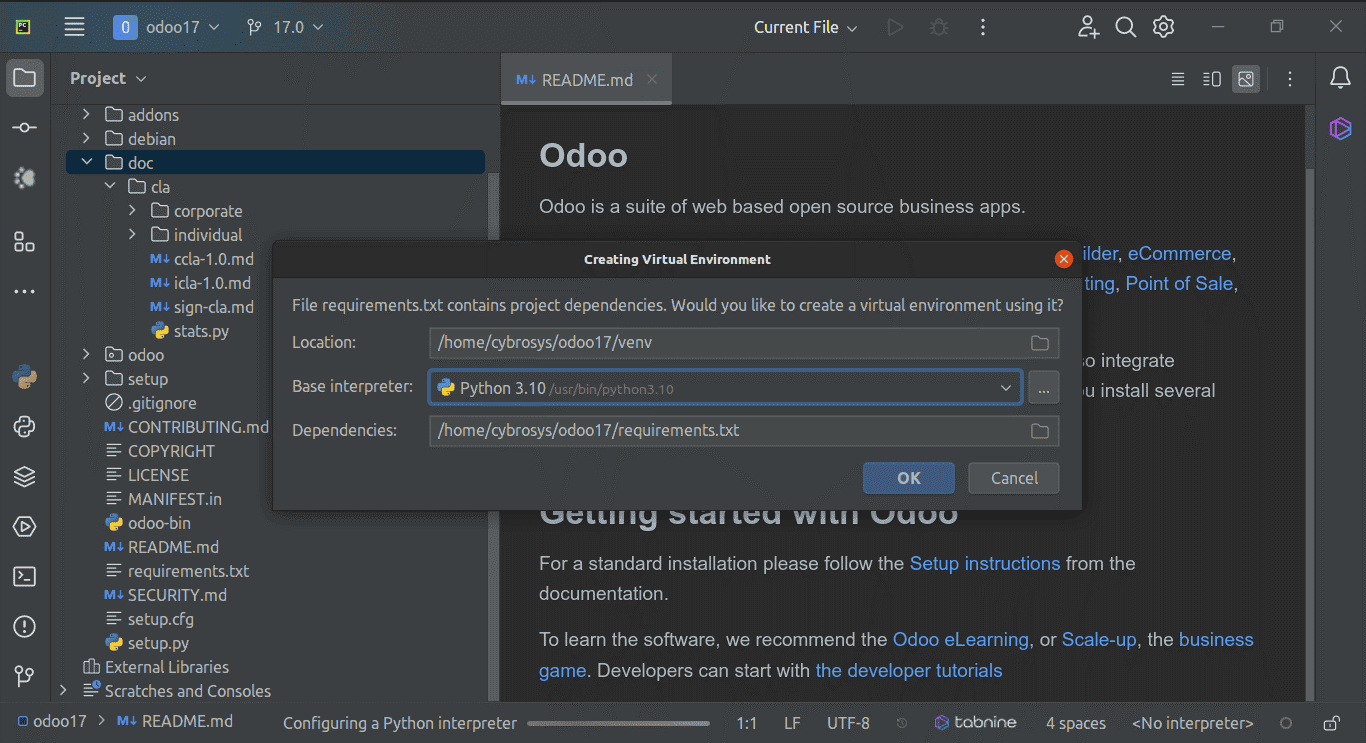Open the 17.0 branch dropdown

[x=285, y=27]
